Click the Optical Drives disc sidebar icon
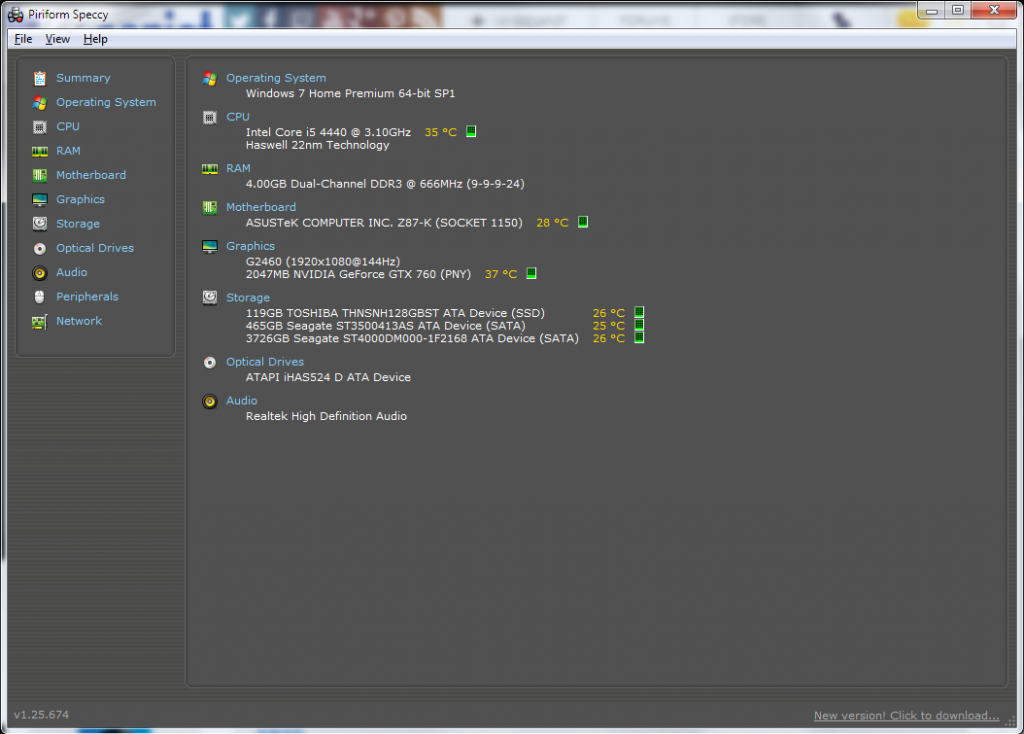Screen dimensions: 1024x734 click(40, 249)
